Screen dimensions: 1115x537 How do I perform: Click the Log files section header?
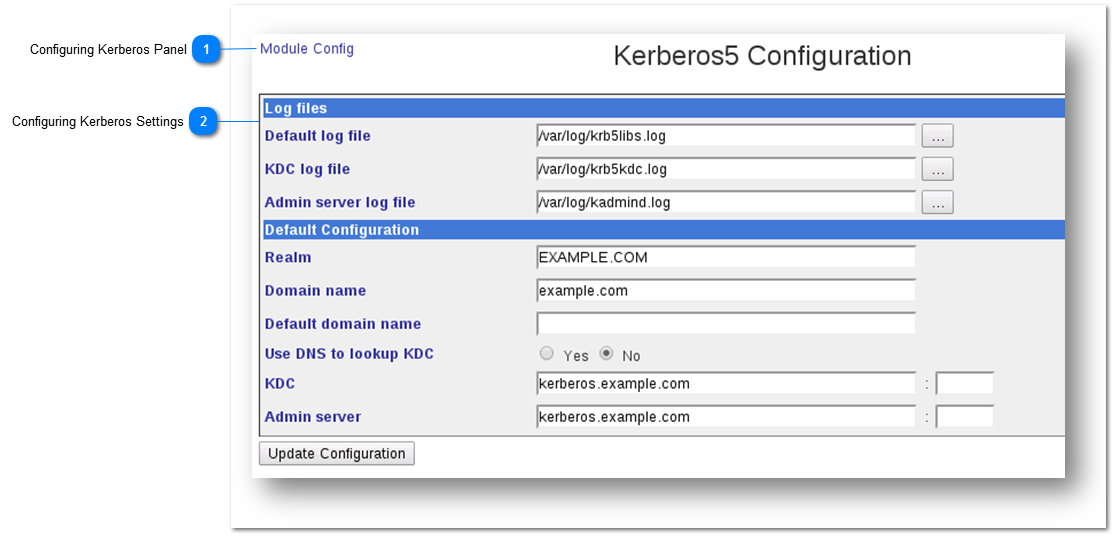pos(663,109)
